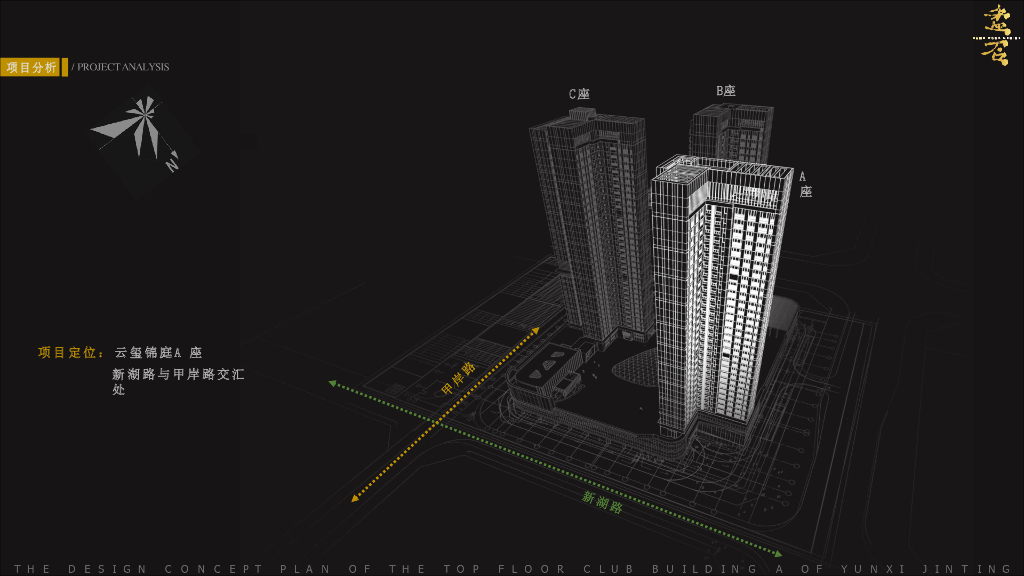Click the 新湖路与甲岸路交汇处 location text
Image resolution: width=1024 pixels, height=576 pixels.
tap(178, 381)
